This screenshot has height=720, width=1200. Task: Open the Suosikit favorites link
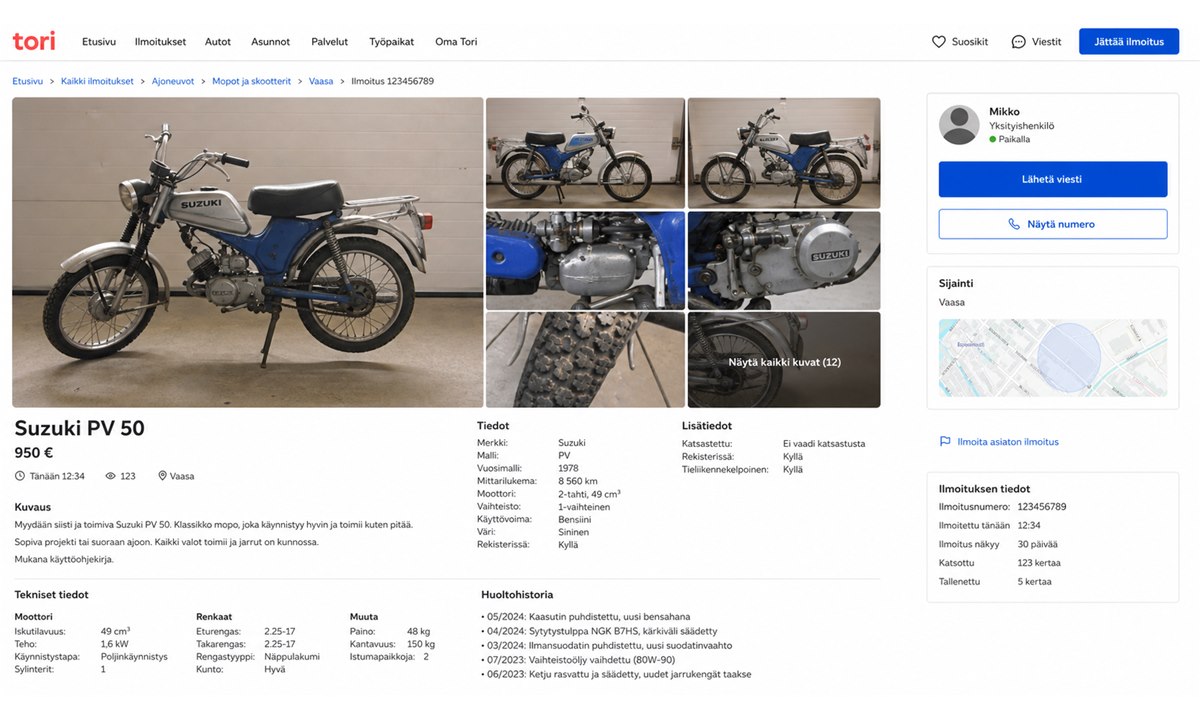(970, 42)
